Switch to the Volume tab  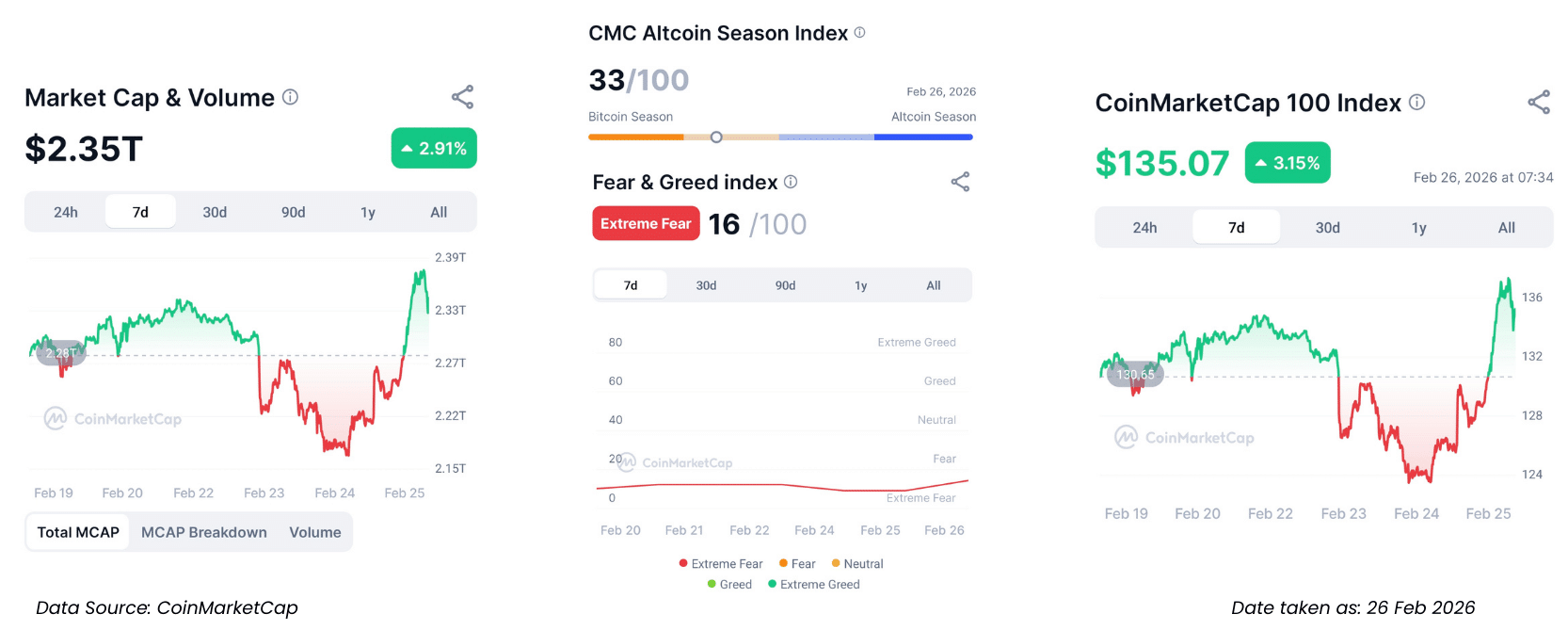tap(315, 532)
